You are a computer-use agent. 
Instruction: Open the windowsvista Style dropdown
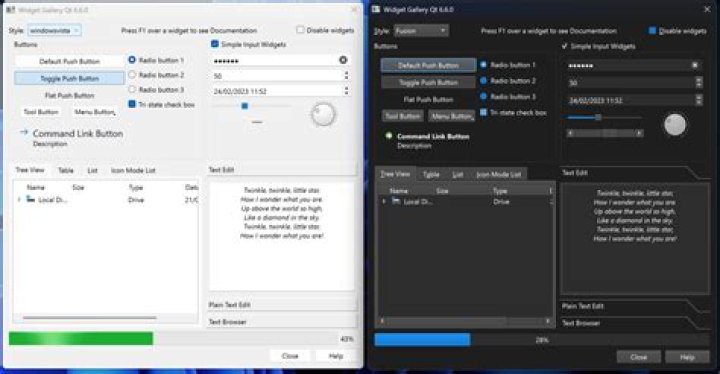pos(55,30)
